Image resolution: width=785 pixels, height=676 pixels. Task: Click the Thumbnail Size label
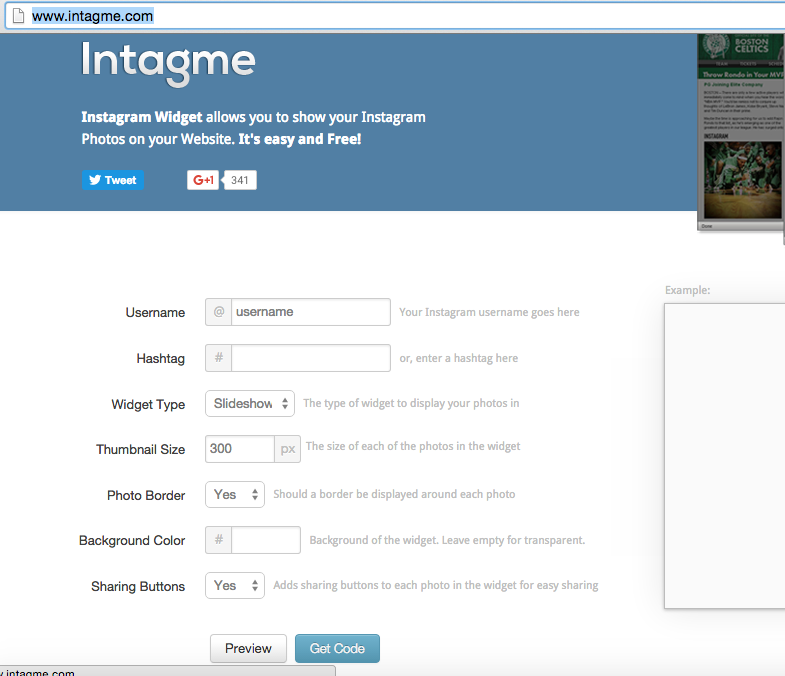(141, 450)
